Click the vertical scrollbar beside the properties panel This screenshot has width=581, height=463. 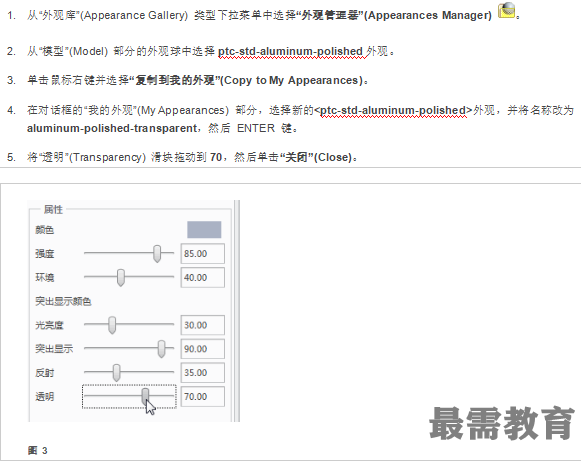237,311
